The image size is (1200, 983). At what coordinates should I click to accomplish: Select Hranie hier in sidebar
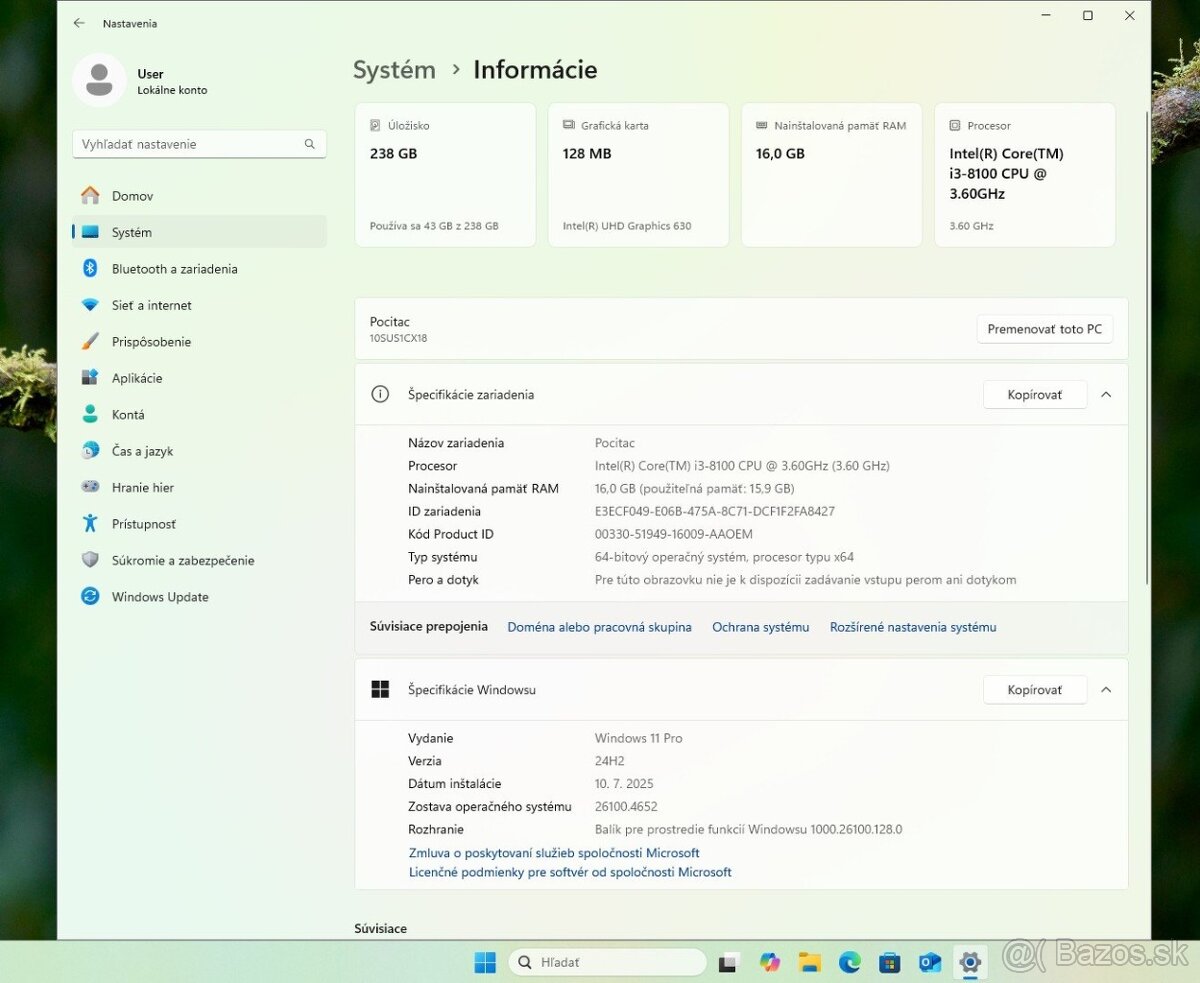[199, 488]
